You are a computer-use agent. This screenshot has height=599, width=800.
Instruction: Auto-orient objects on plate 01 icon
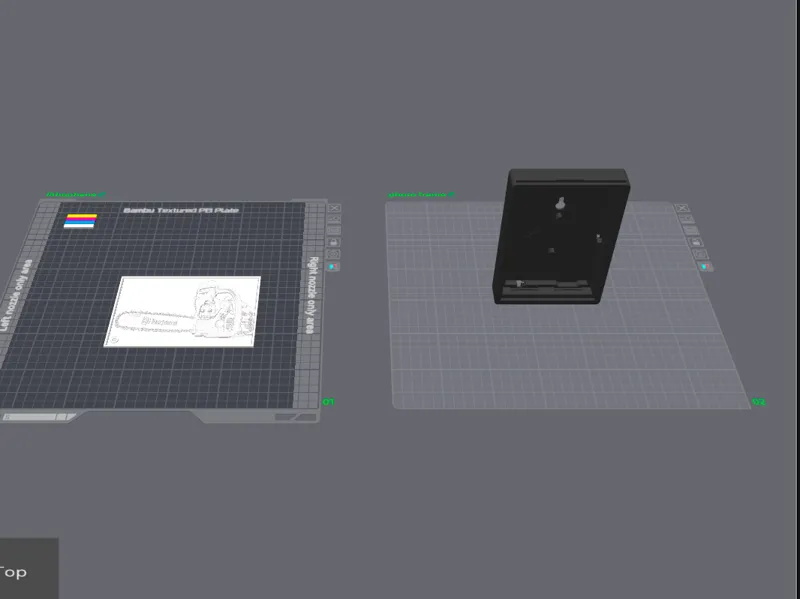[x=334, y=219]
